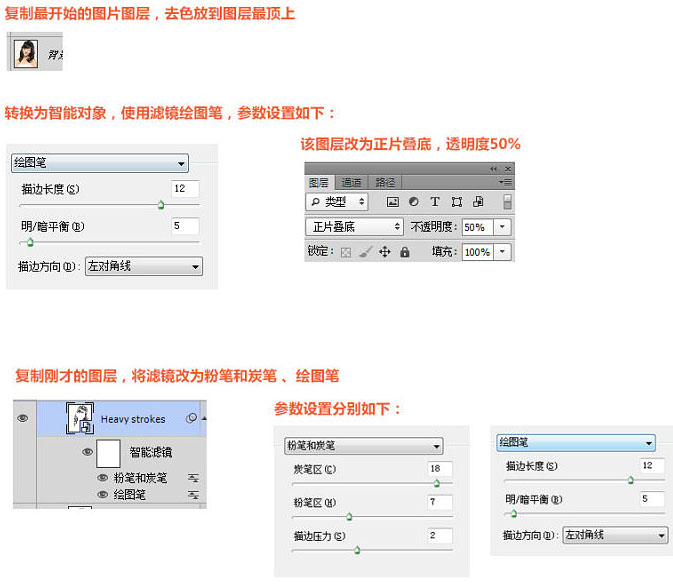The height and width of the screenshot is (585, 673).
Task: Open blending options icon for 绘图笔 filter row
Action: (194, 495)
